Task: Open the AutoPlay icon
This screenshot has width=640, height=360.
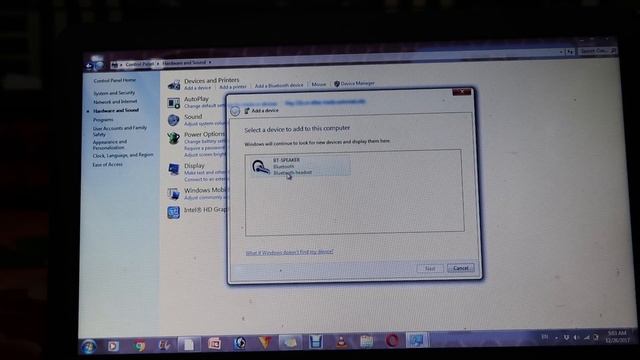Action: (174, 103)
